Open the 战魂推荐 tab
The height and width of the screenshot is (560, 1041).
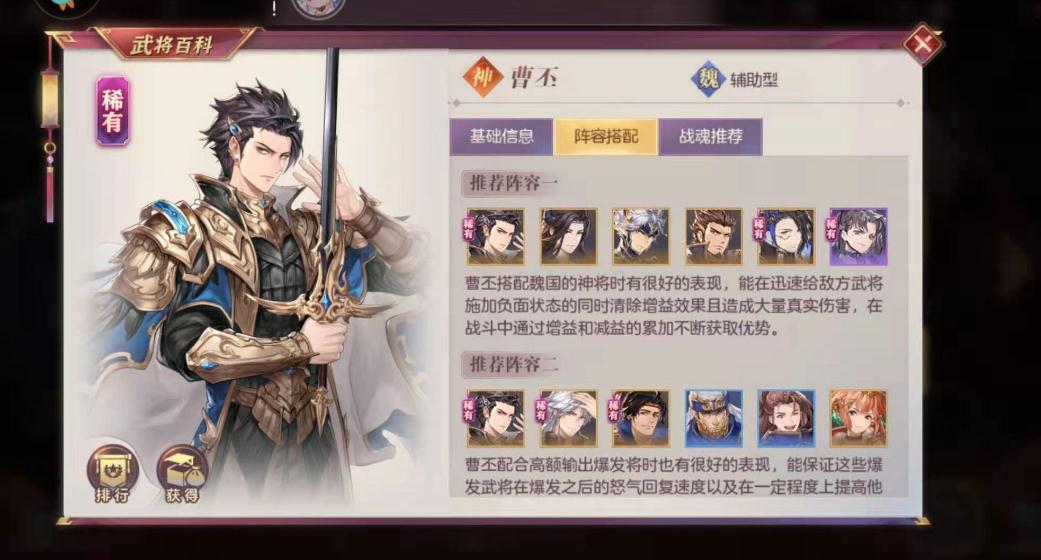click(710, 137)
